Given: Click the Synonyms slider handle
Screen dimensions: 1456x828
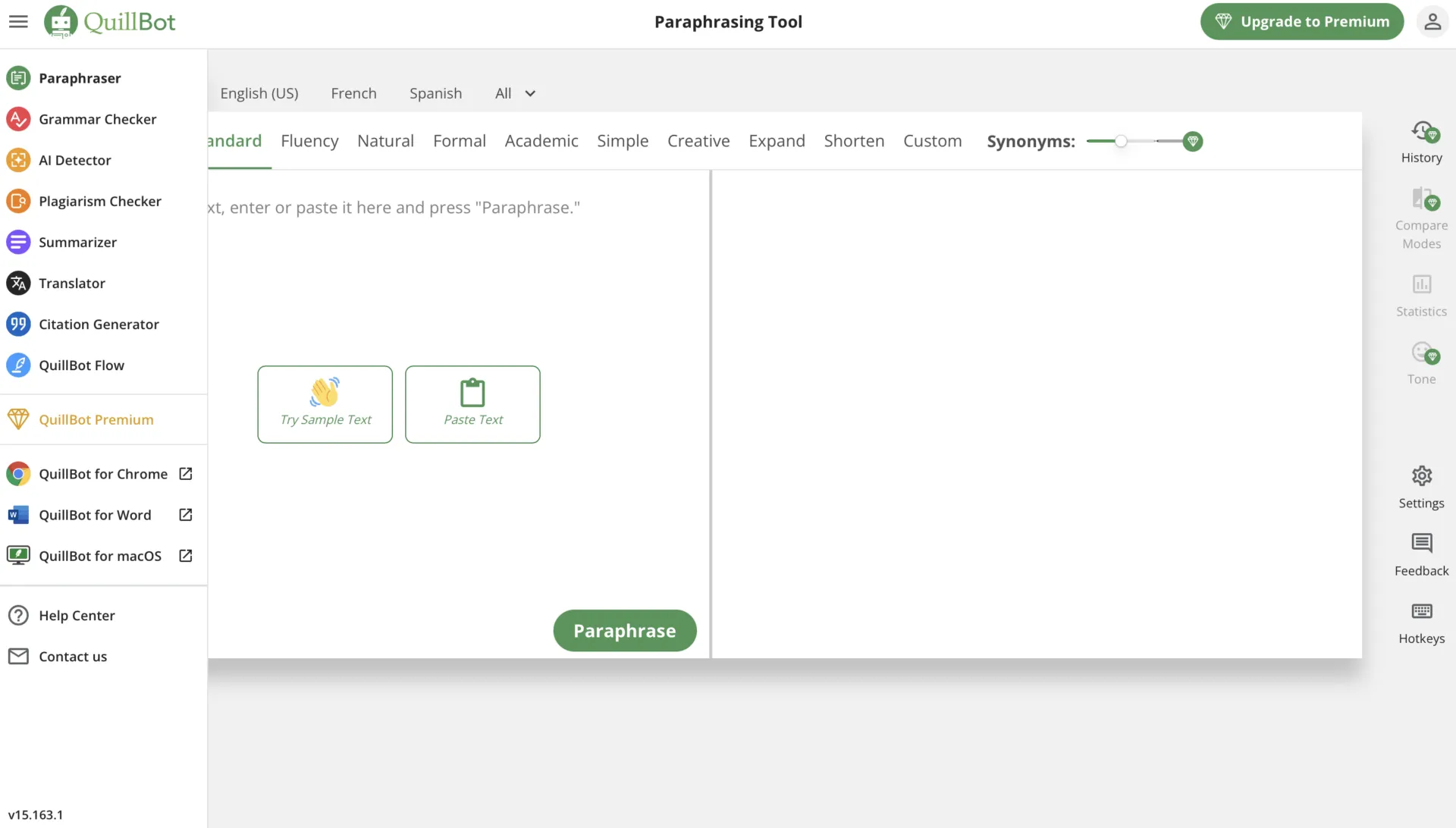Looking at the screenshot, I should 1121,141.
